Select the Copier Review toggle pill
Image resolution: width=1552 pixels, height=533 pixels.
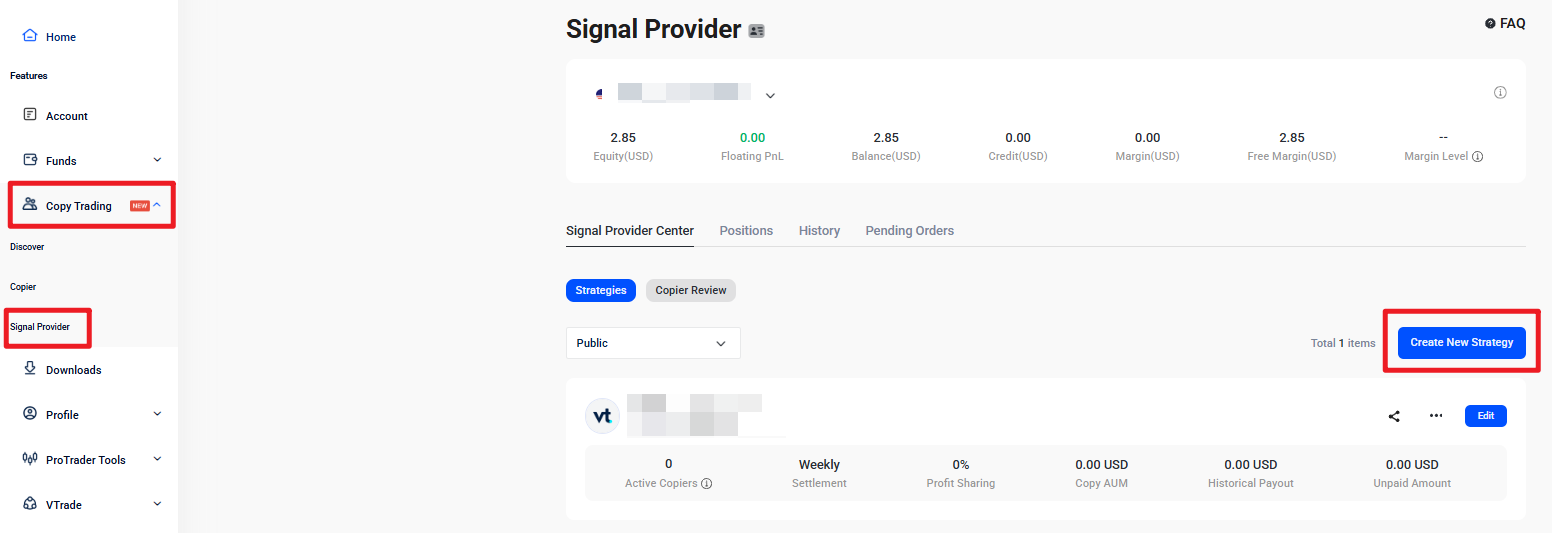[691, 290]
